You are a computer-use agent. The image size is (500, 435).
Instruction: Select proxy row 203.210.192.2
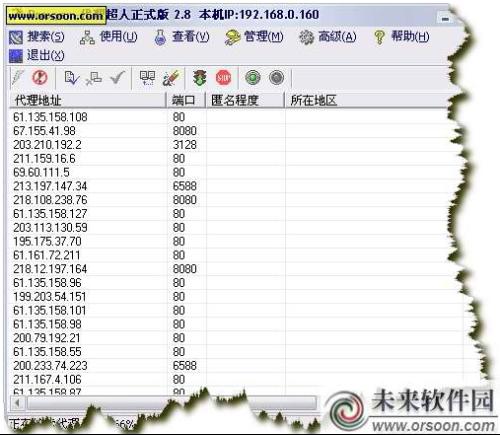(230, 145)
